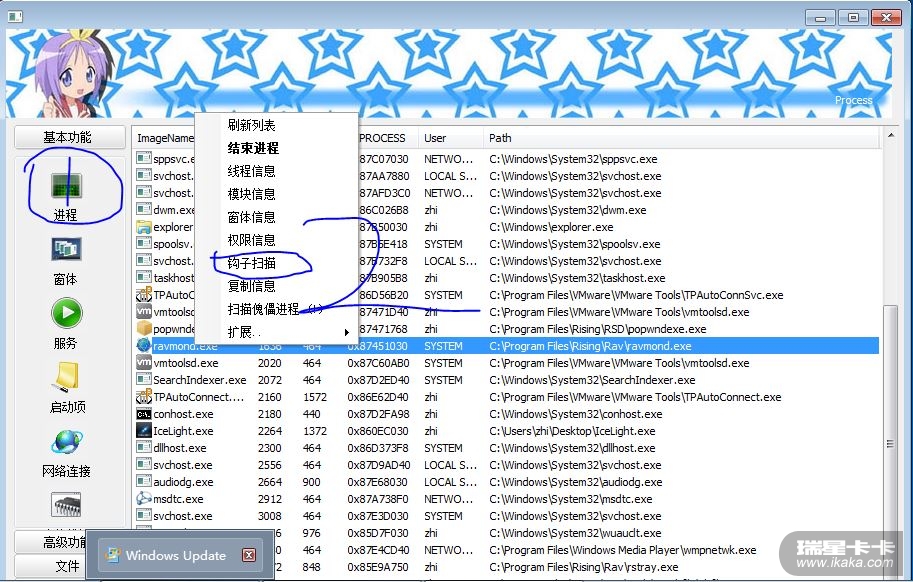Click PID 2264 cell
913x582 pixels.
point(270,431)
